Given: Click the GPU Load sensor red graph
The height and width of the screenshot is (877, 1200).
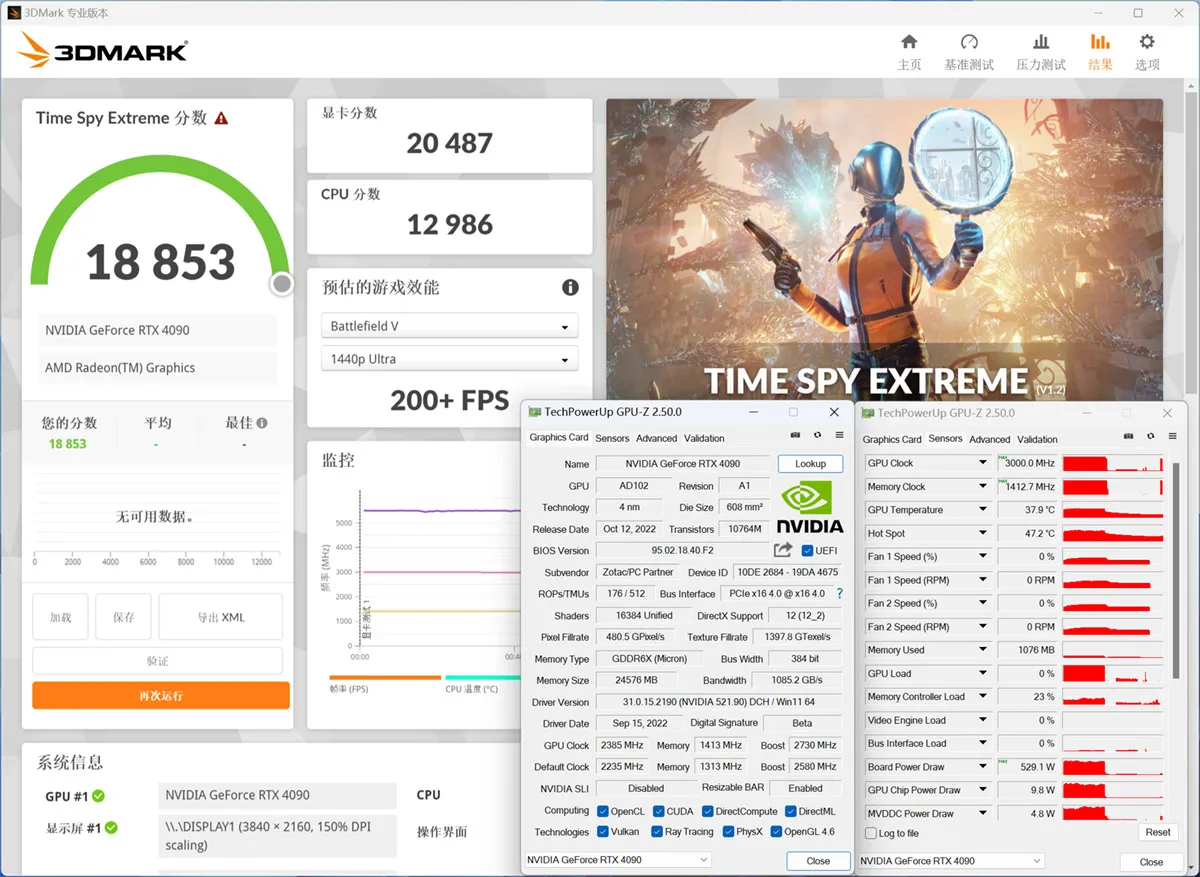Looking at the screenshot, I should 1114,673.
